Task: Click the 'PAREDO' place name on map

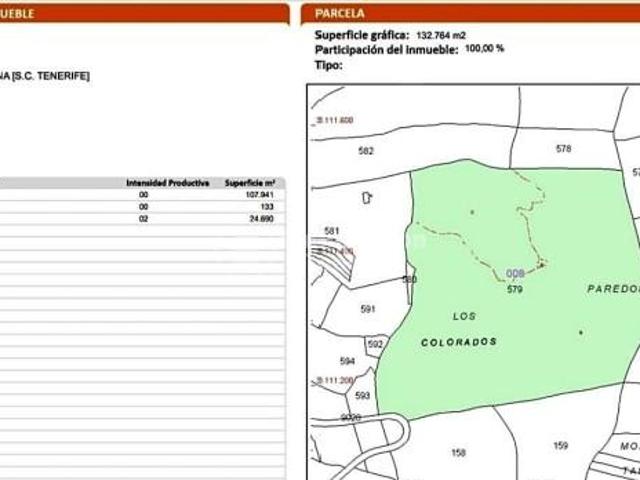Action: (613, 289)
